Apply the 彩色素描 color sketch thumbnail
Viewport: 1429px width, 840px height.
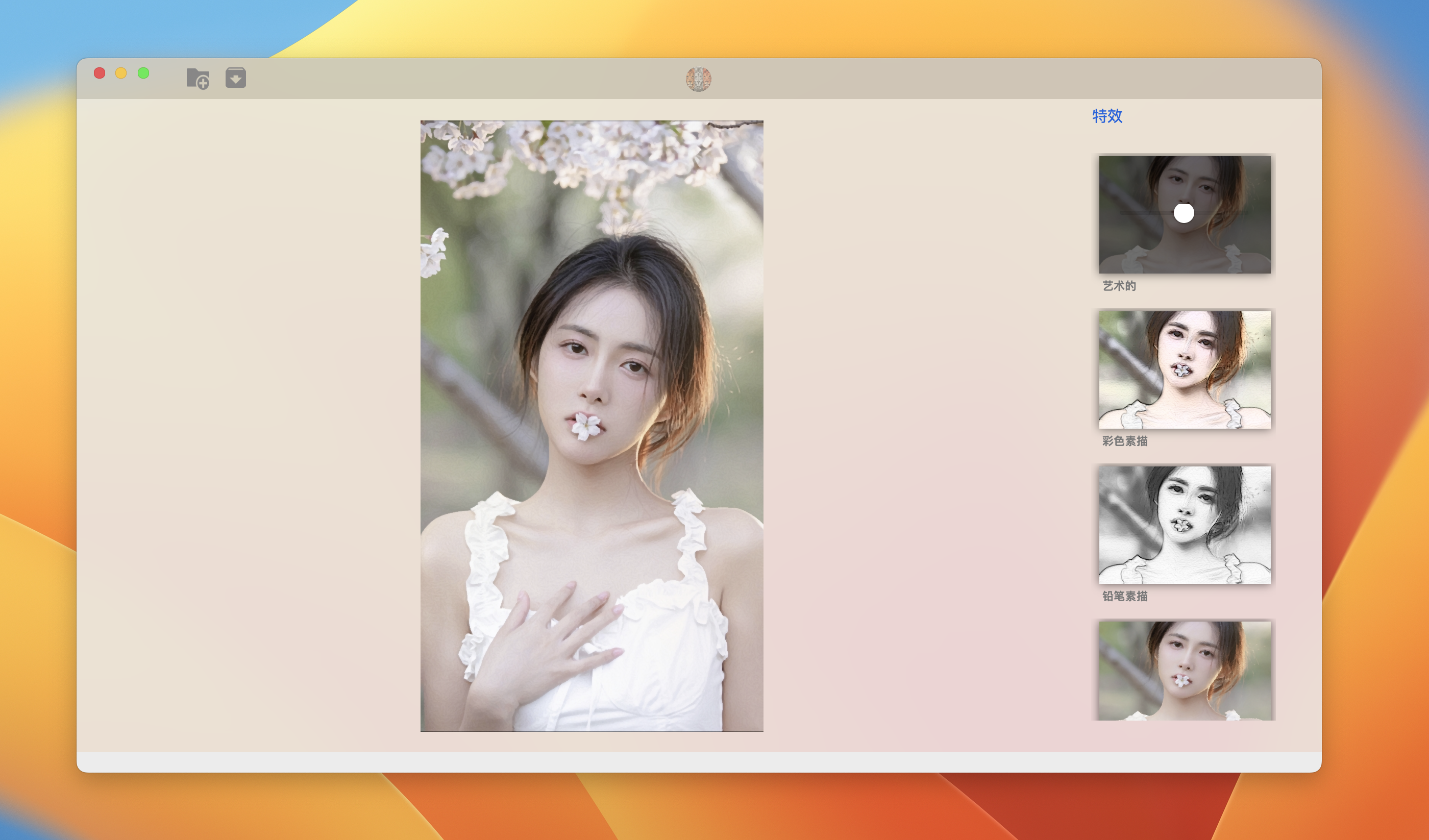tap(1184, 369)
